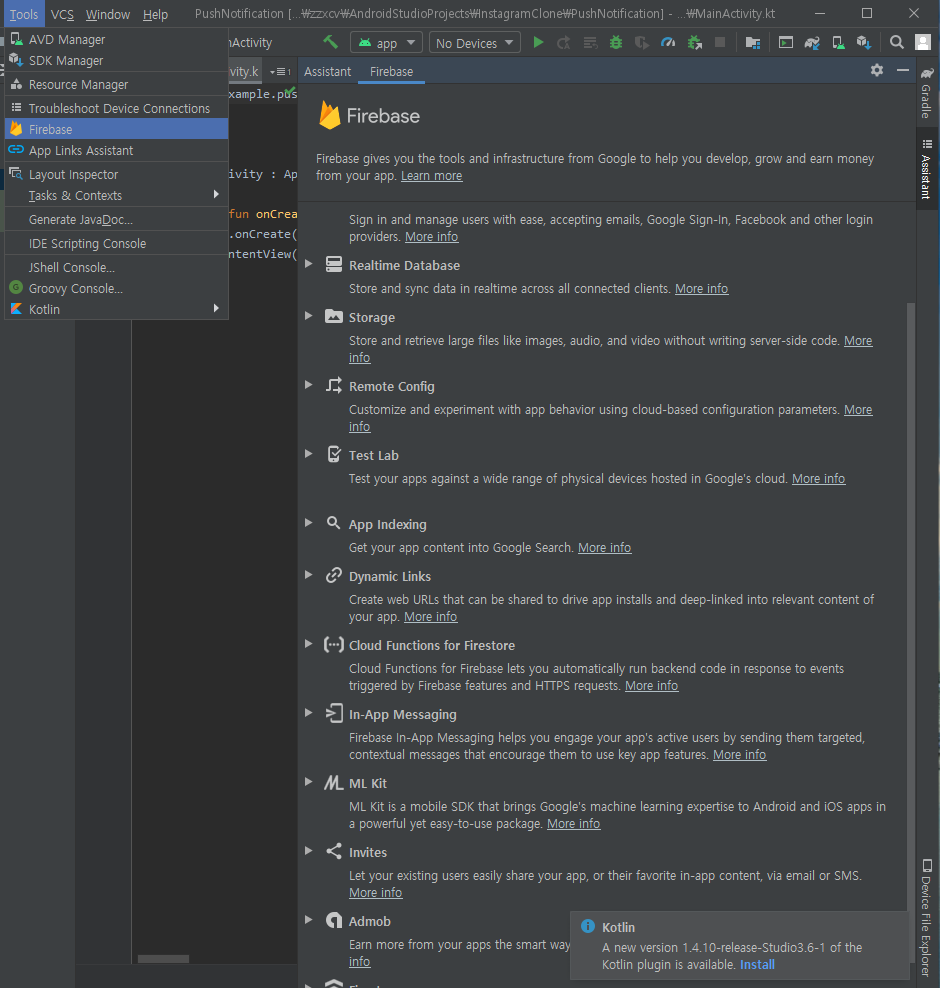Start debugging with the green bug icon

pyautogui.click(x=616, y=42)
